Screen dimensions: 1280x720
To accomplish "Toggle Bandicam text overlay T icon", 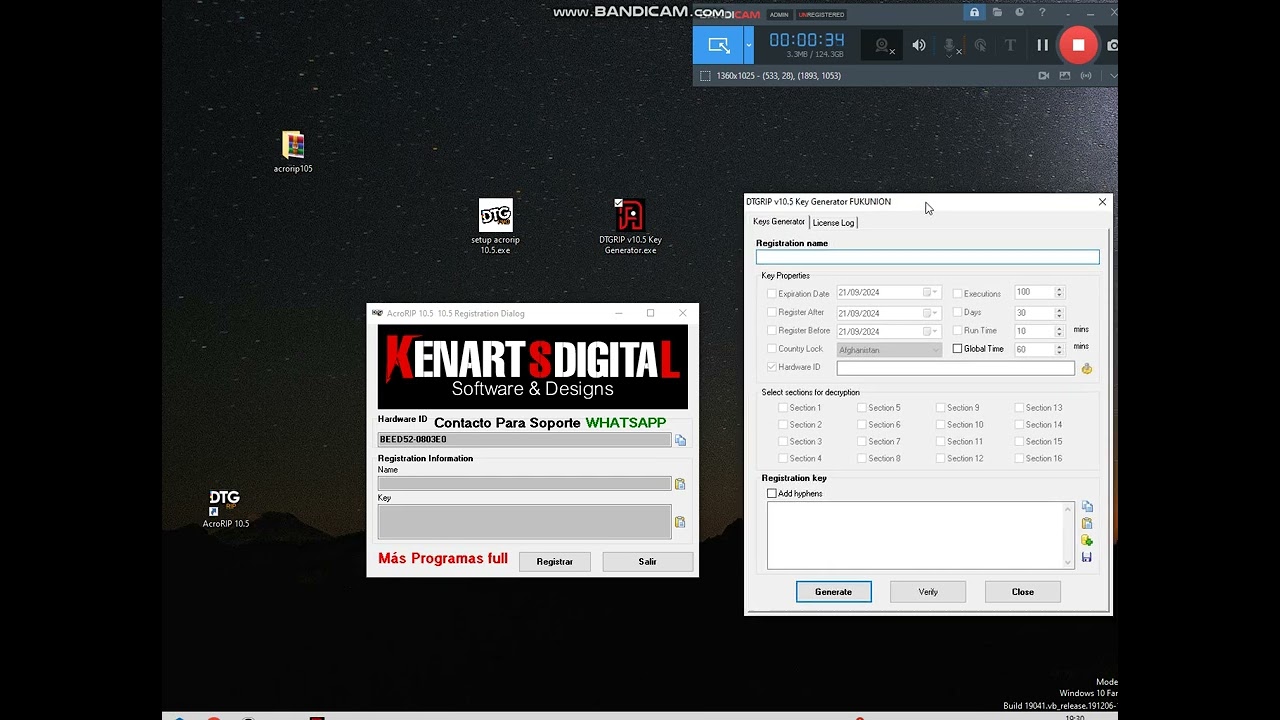I will click(1010, 45).
